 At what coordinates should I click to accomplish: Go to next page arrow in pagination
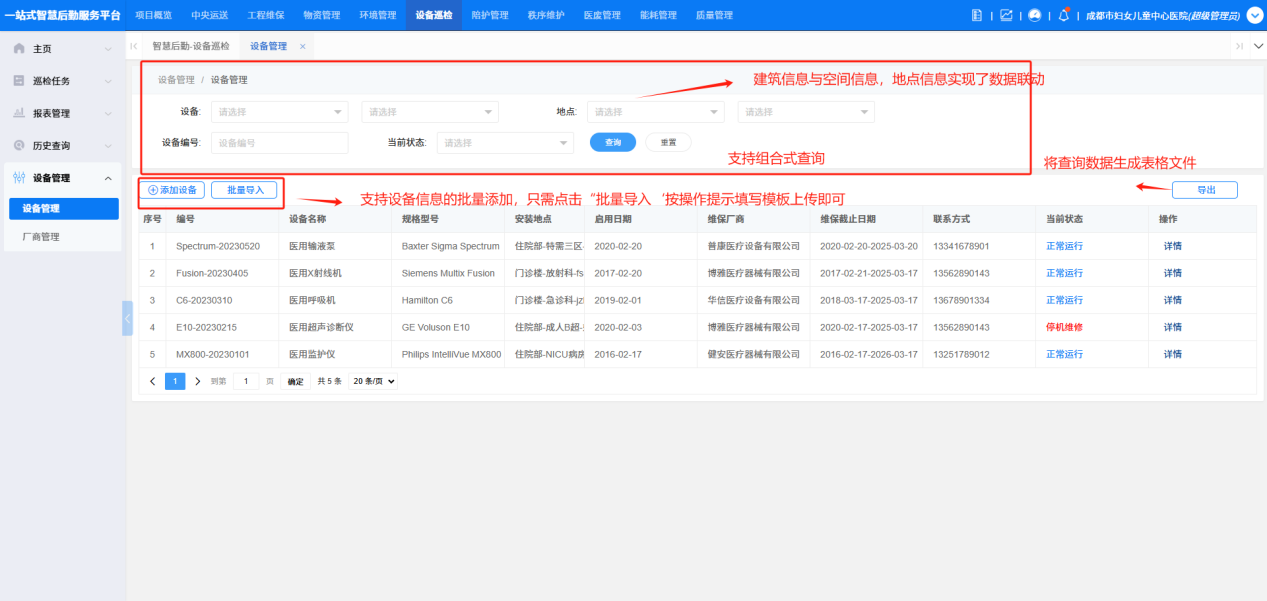coord(197,381)
